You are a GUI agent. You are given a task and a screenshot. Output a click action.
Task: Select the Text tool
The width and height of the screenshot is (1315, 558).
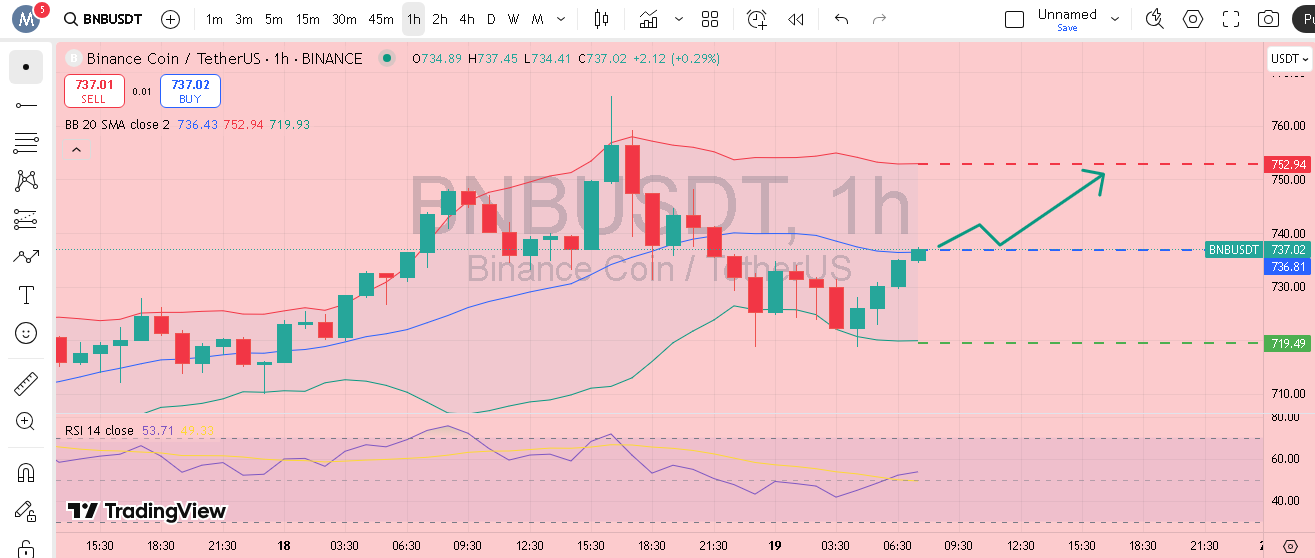(26, 295)
